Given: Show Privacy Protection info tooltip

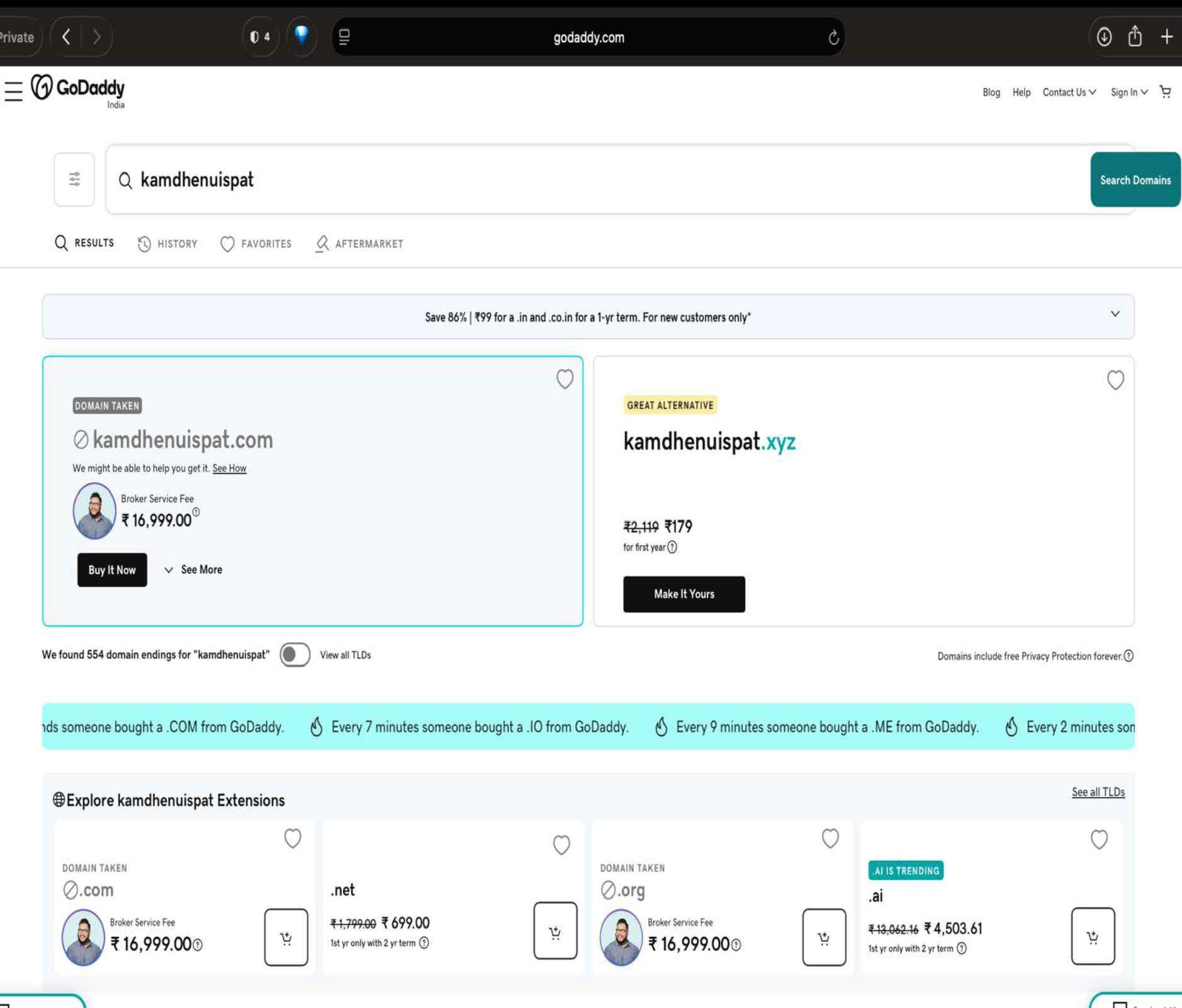Looking at the screenshot, I should (x=1129, y=656).
